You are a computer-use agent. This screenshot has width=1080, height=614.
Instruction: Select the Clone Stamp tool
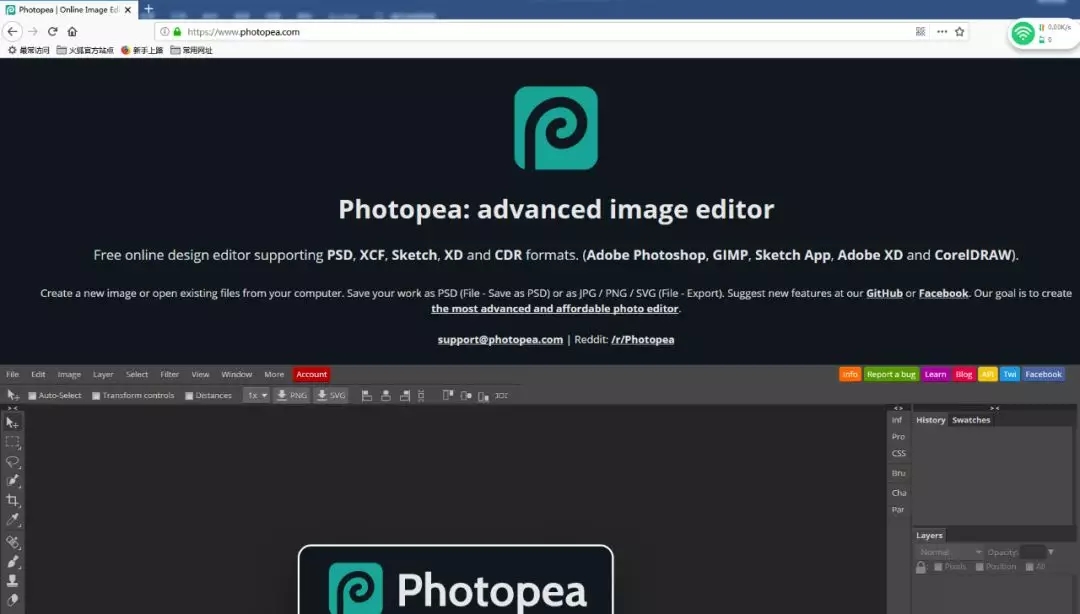pyautogui.click(x=12, y=581)
